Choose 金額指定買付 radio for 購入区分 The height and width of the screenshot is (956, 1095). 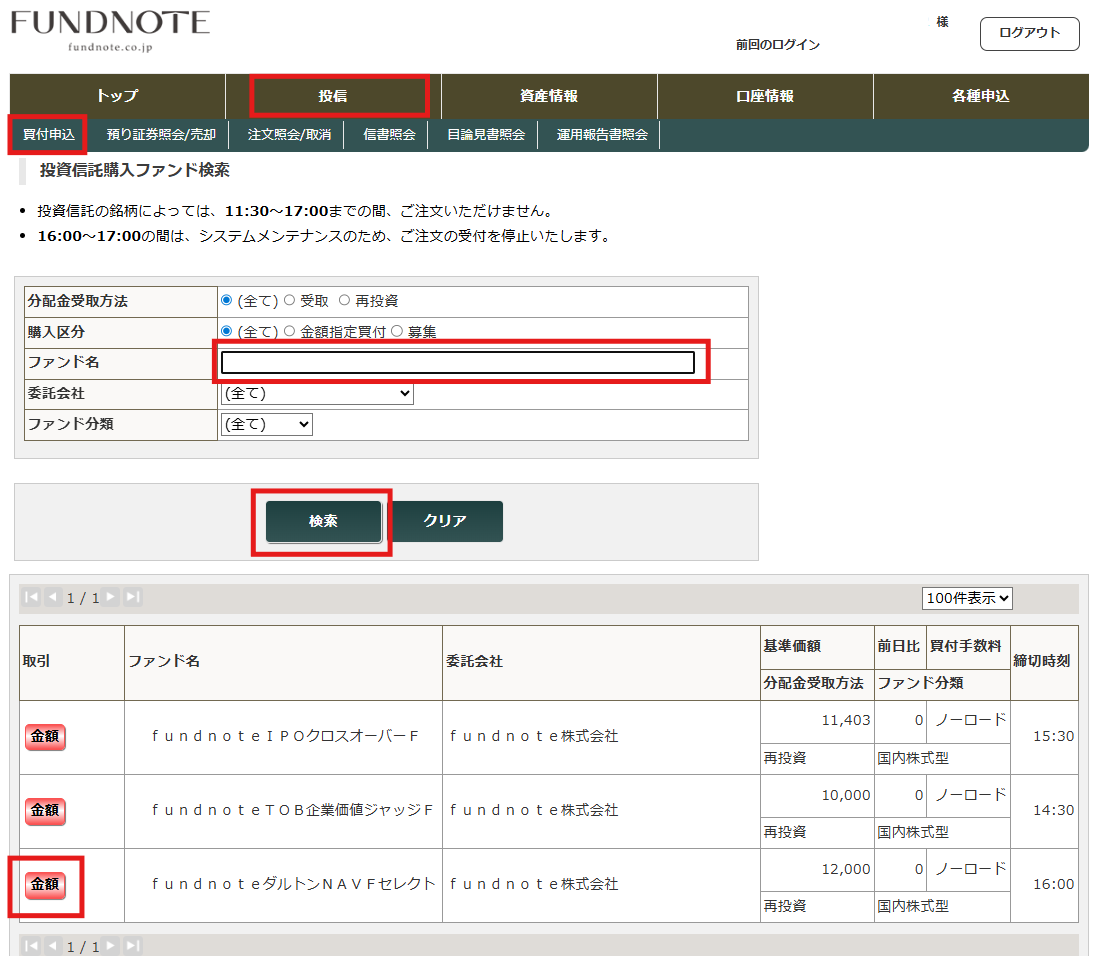[290, 331]
